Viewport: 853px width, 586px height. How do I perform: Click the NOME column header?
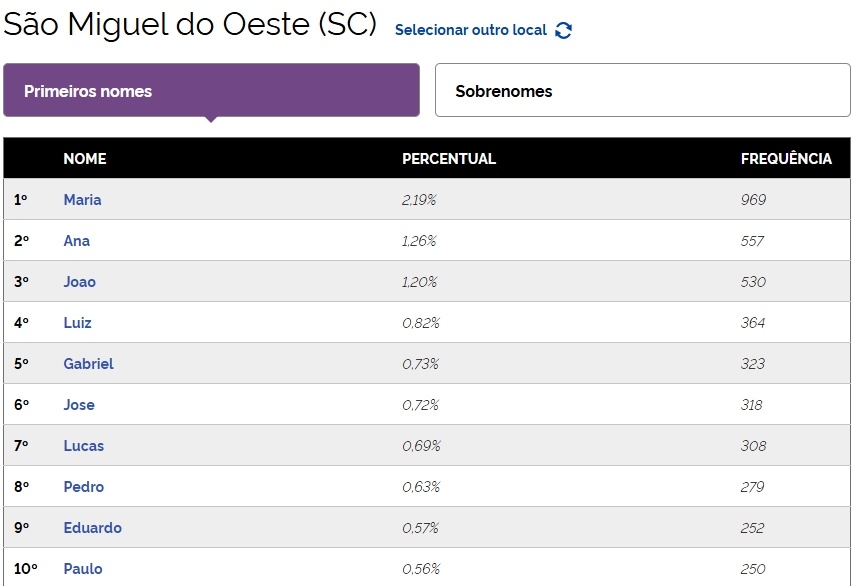[84, 159]
